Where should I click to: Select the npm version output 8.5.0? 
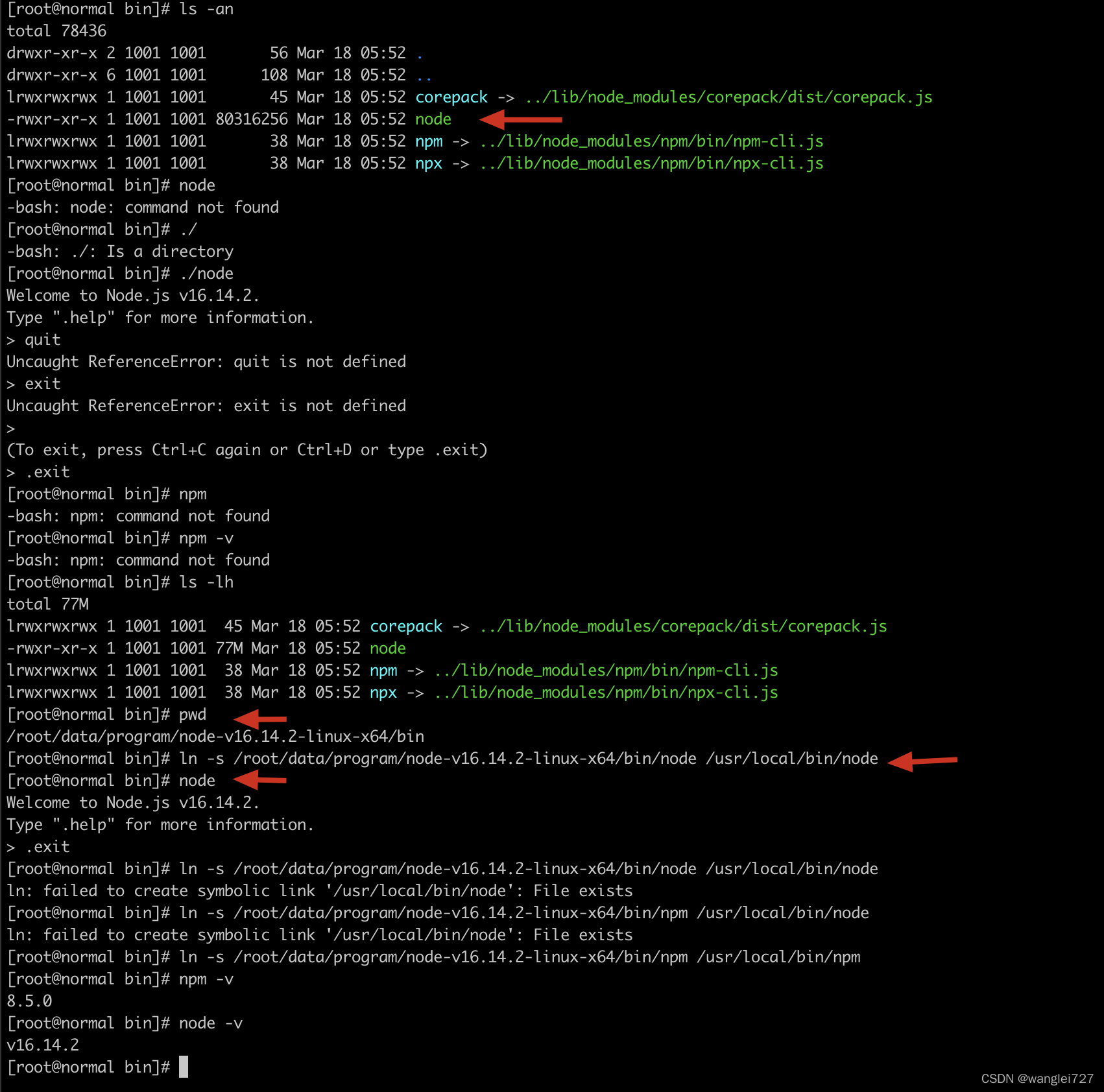(x=29, y=1001)
